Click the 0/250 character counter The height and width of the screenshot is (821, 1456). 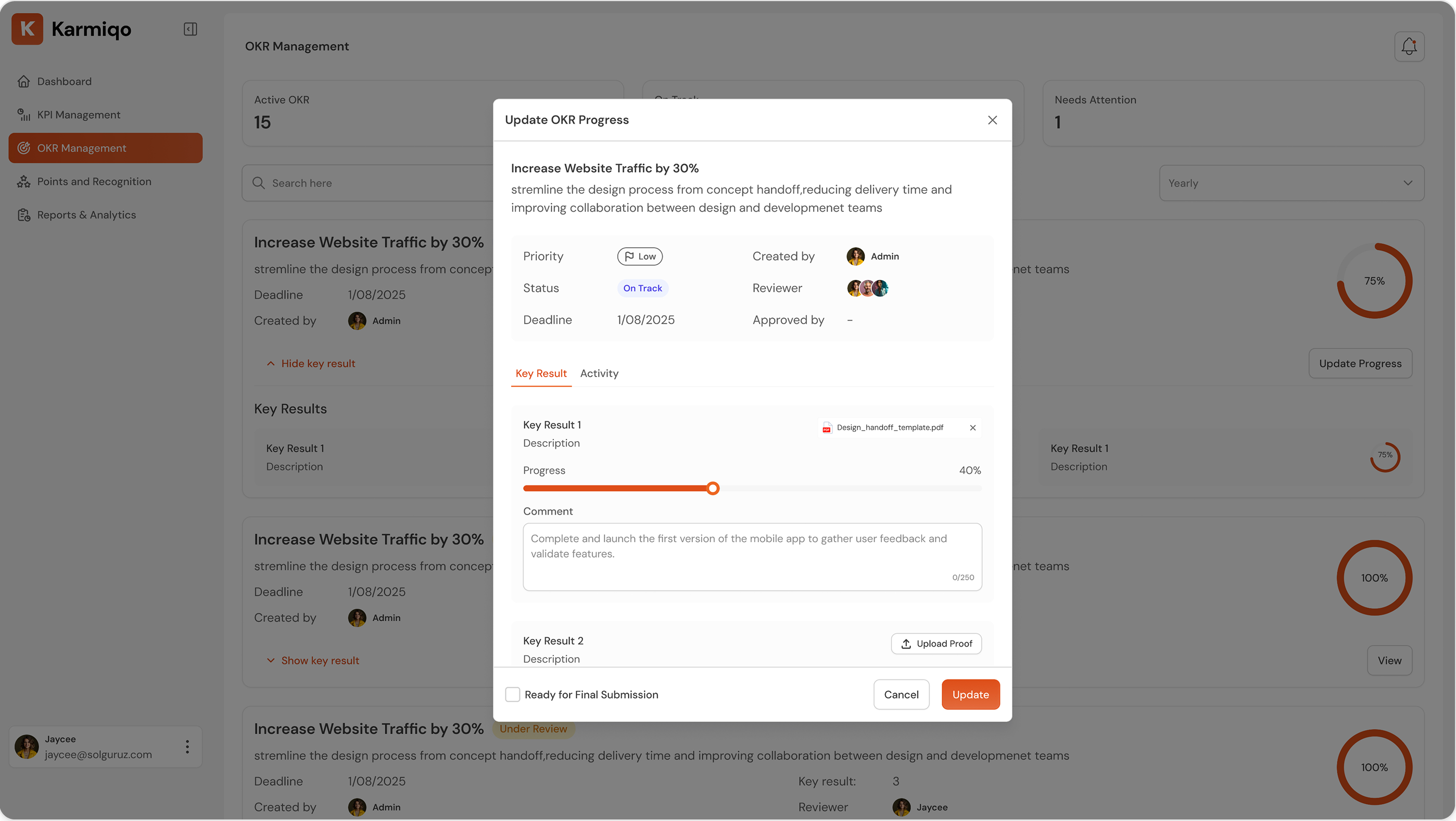pos(963,578)
